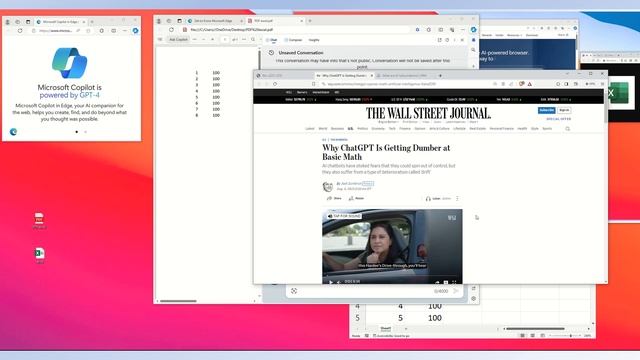Open the Tech section in WSJ nav
Viewport: 640px width, 360px height.
[392, 129]
